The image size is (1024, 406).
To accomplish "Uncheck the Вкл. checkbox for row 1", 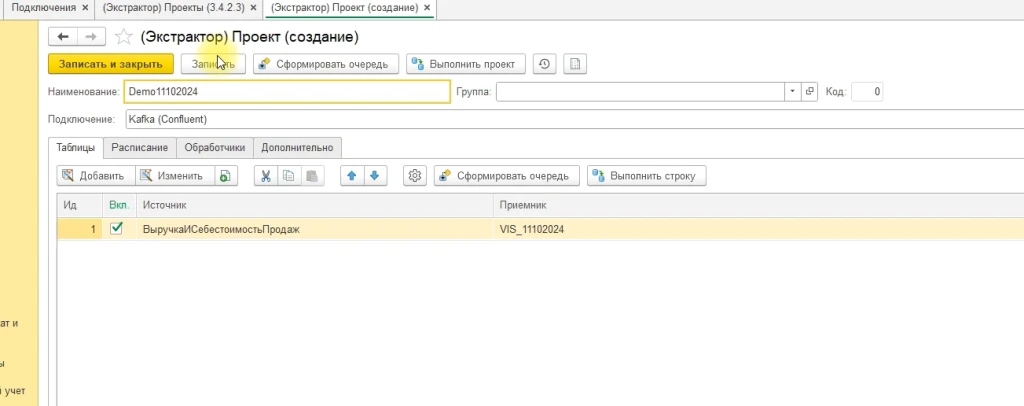I will (116, 229).
